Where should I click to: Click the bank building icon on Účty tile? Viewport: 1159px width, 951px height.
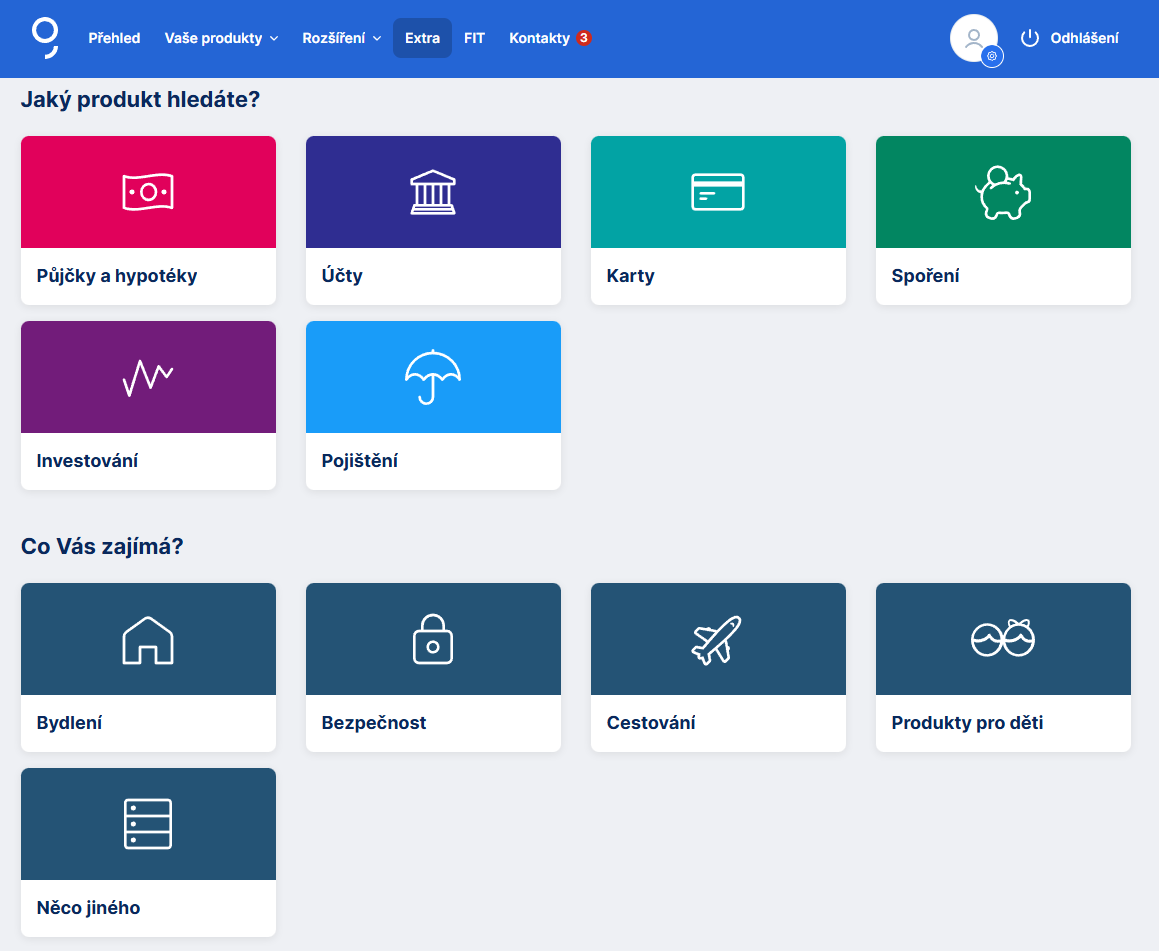(433, 191)
